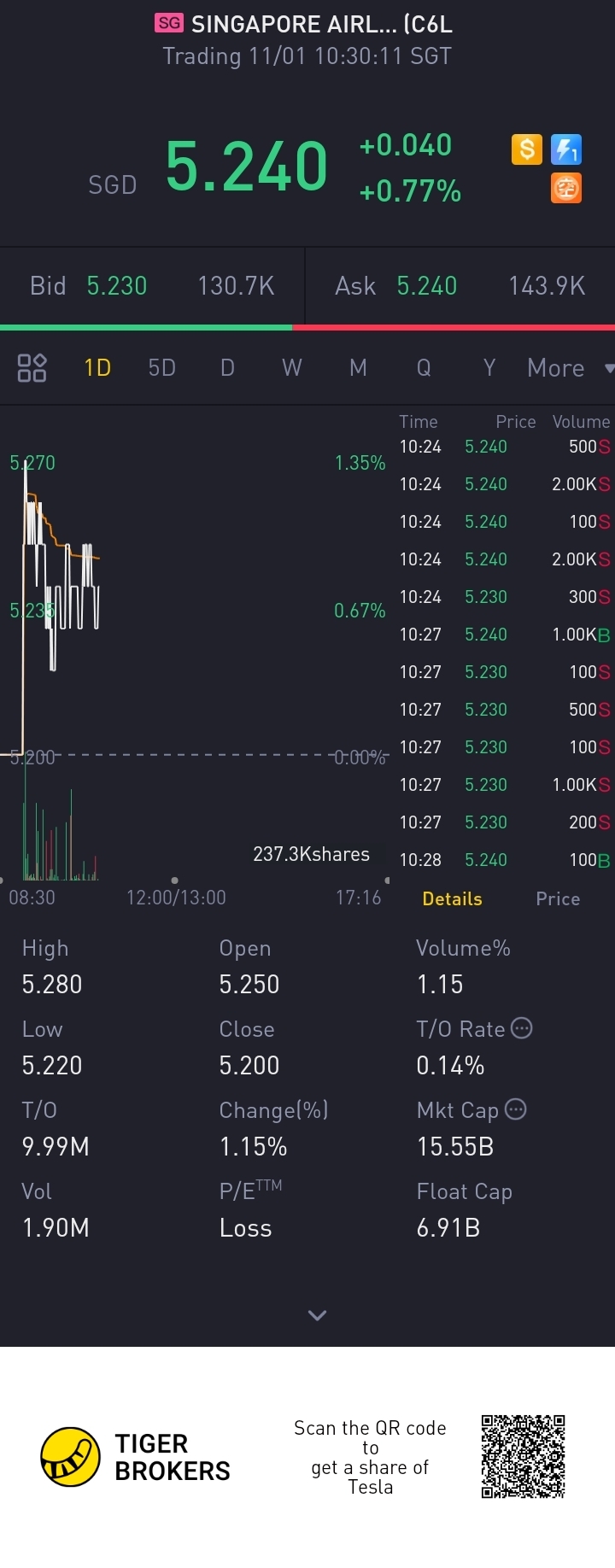Image resolution: width=615 pixels, height=1568 pixels.
Task: Tap the T/O value 9.99M
Action: 56,1147
